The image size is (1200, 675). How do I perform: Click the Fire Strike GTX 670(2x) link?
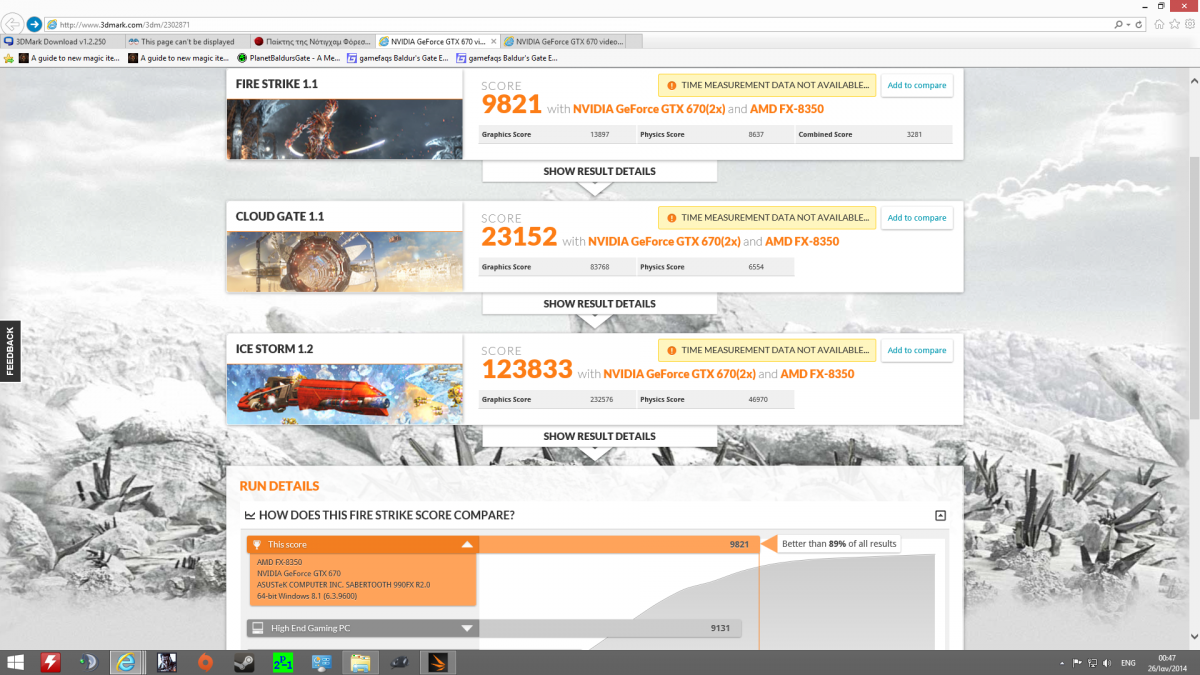point(648,109)
